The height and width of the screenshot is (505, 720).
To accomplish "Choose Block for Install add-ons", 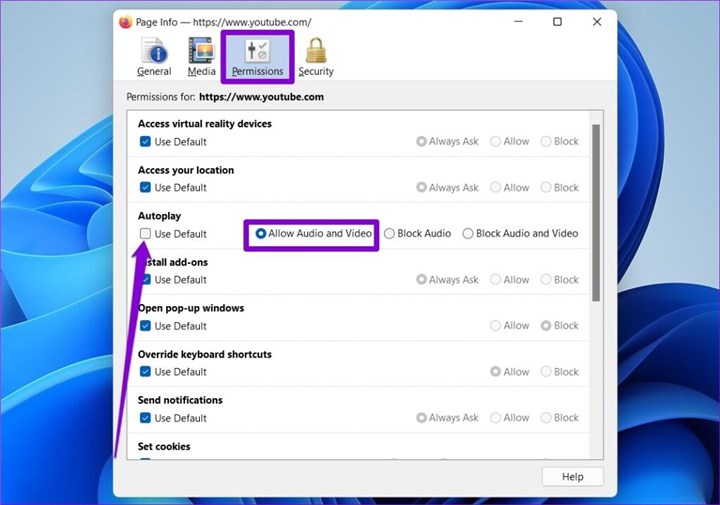I will pyautogui.click(x=546, y=280).
